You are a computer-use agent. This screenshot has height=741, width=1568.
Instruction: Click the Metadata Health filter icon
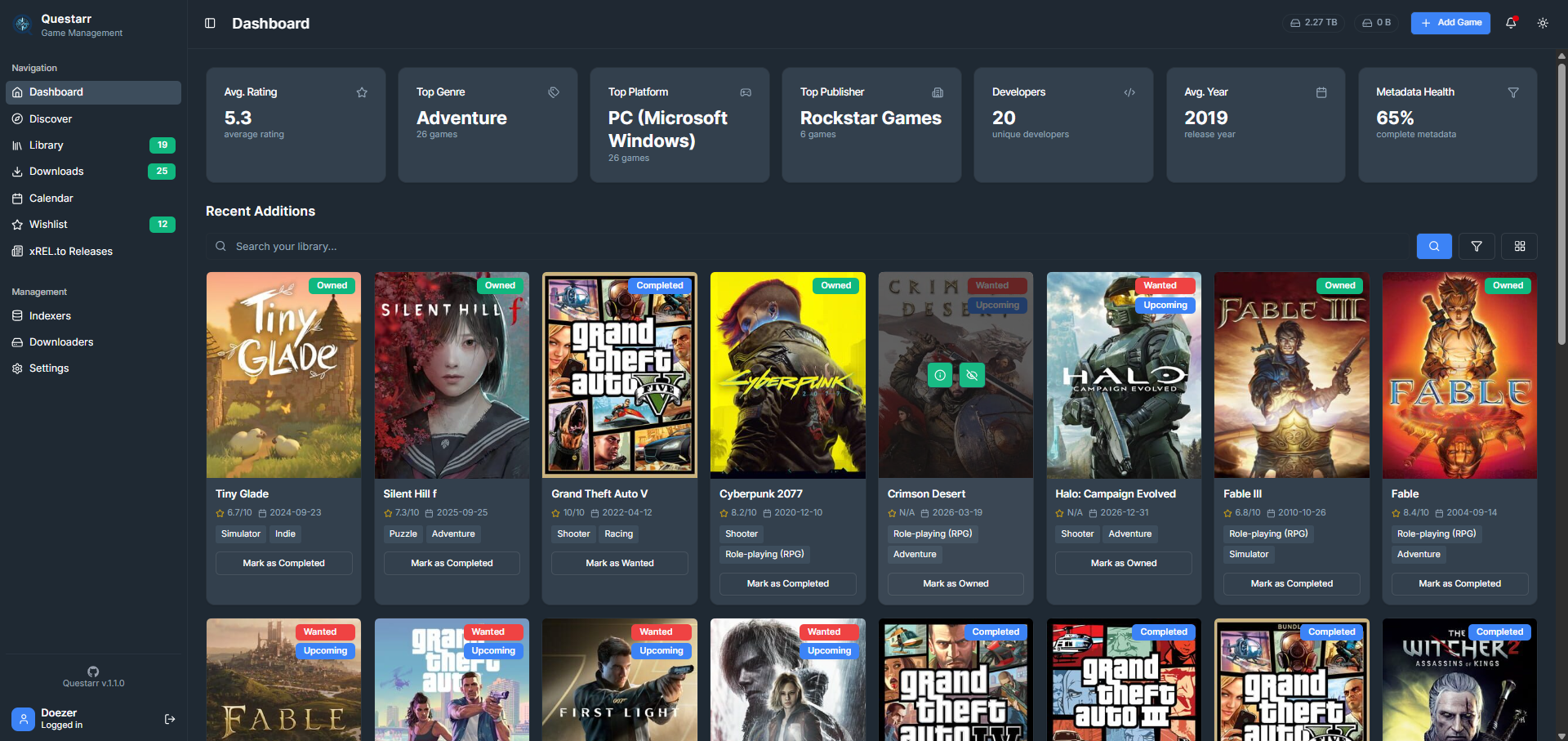[1512, 92]
